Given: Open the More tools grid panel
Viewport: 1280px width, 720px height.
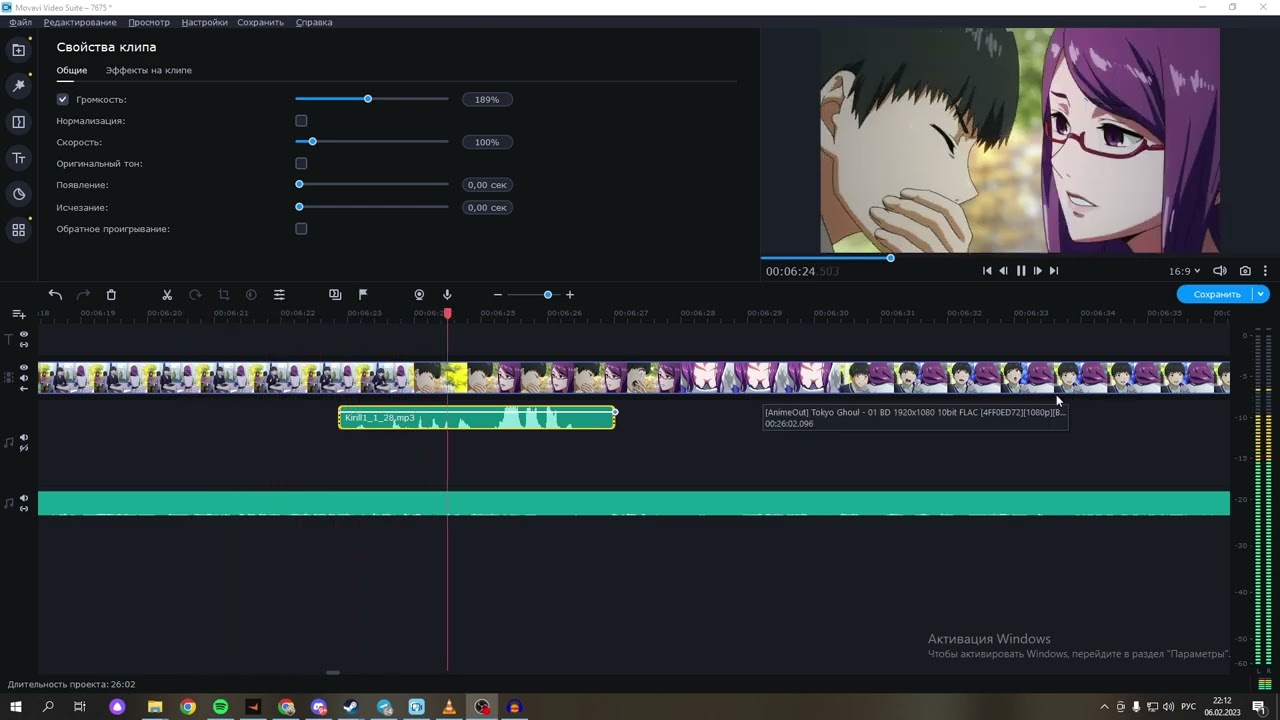Looking at the screenshot, I should pos(18,230).
